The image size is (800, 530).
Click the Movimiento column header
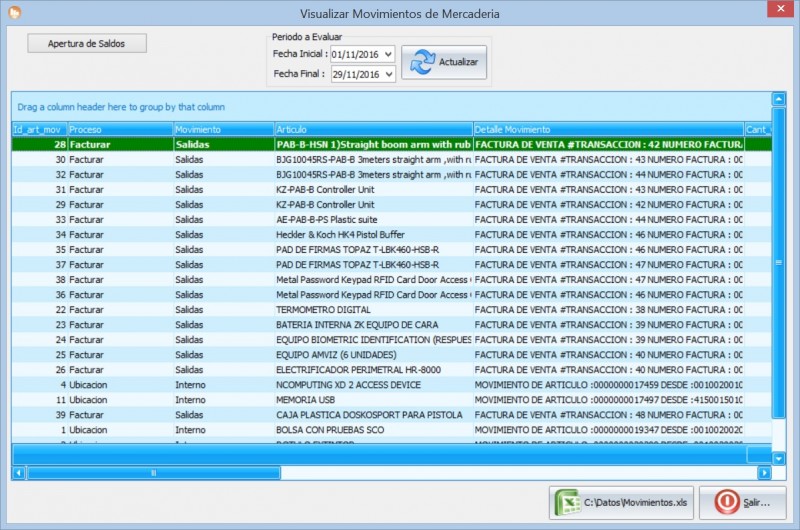(x=223, y=130)
